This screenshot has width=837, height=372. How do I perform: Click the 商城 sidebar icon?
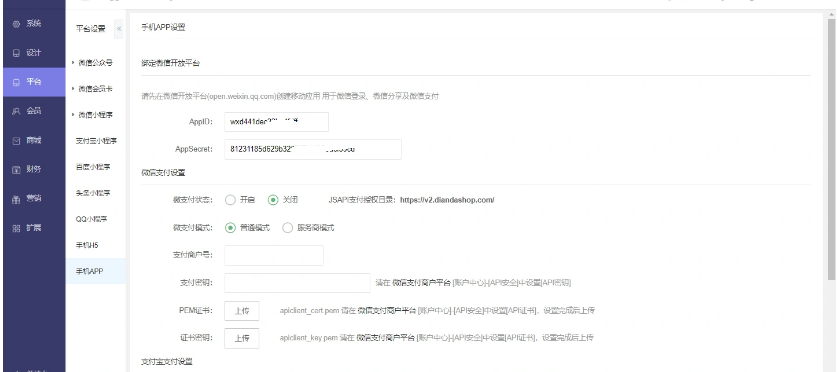(x=16, y=141)
